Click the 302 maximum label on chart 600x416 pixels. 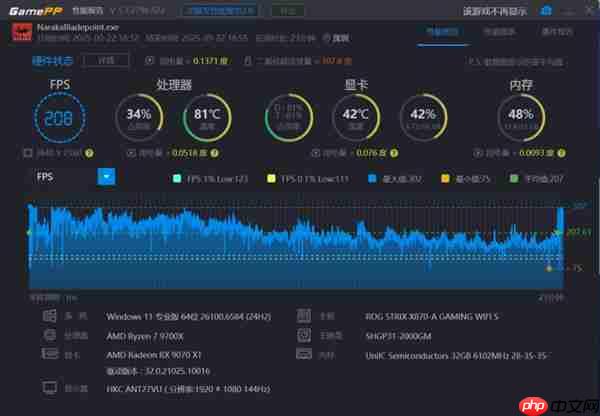[579, 206]
